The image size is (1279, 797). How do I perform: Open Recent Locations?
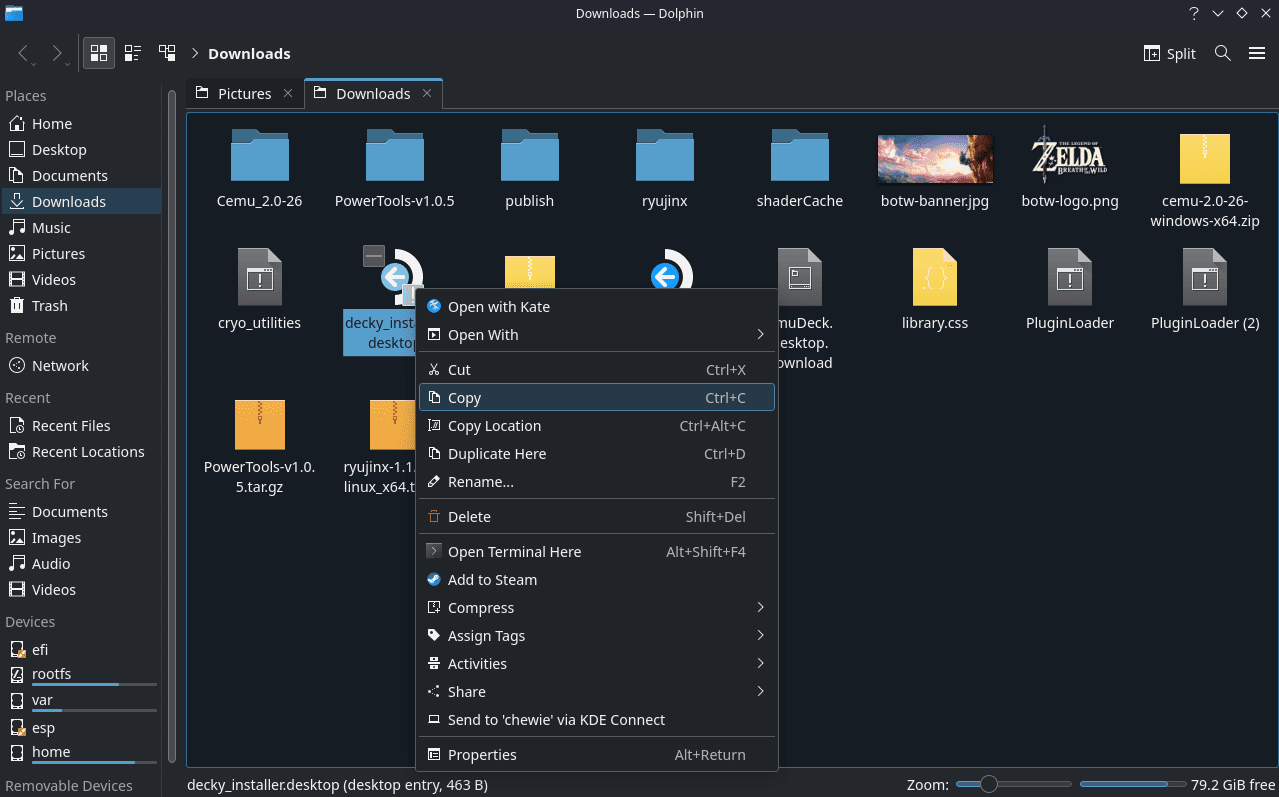81,452
